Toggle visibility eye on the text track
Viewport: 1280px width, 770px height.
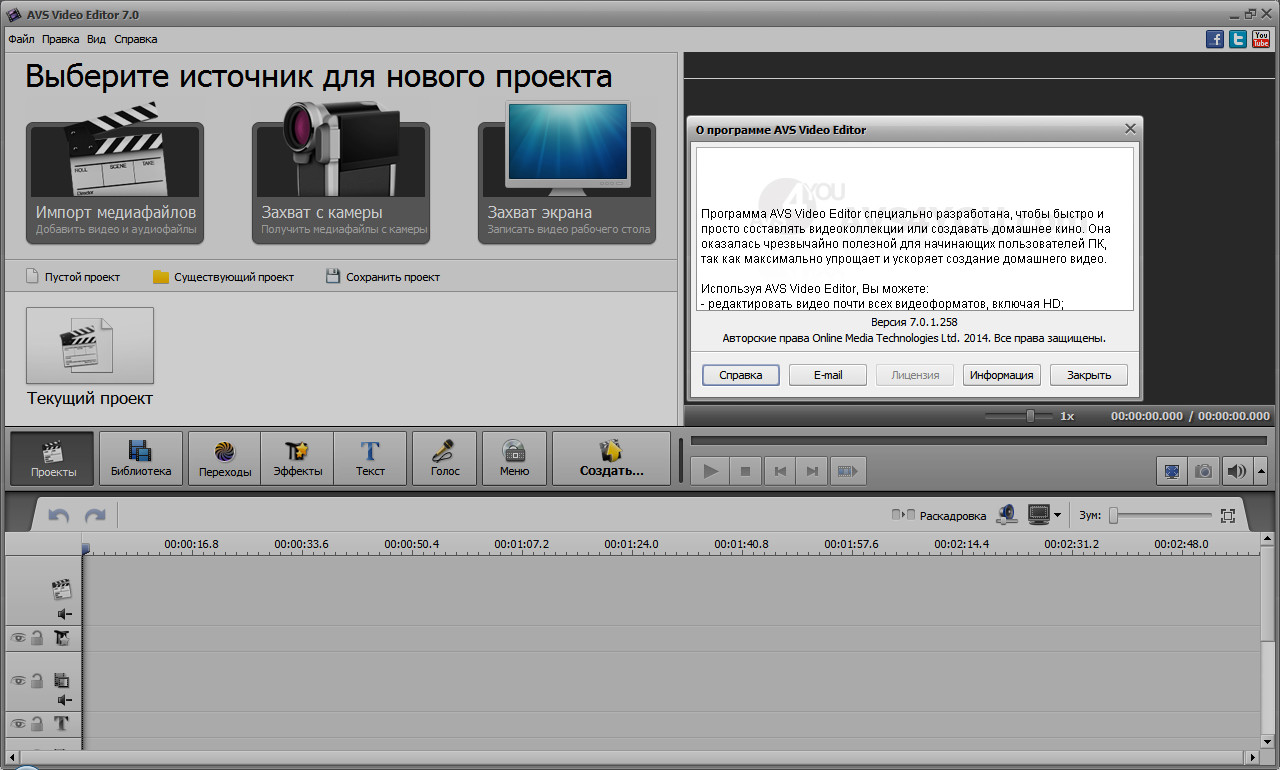pos(18,722)
